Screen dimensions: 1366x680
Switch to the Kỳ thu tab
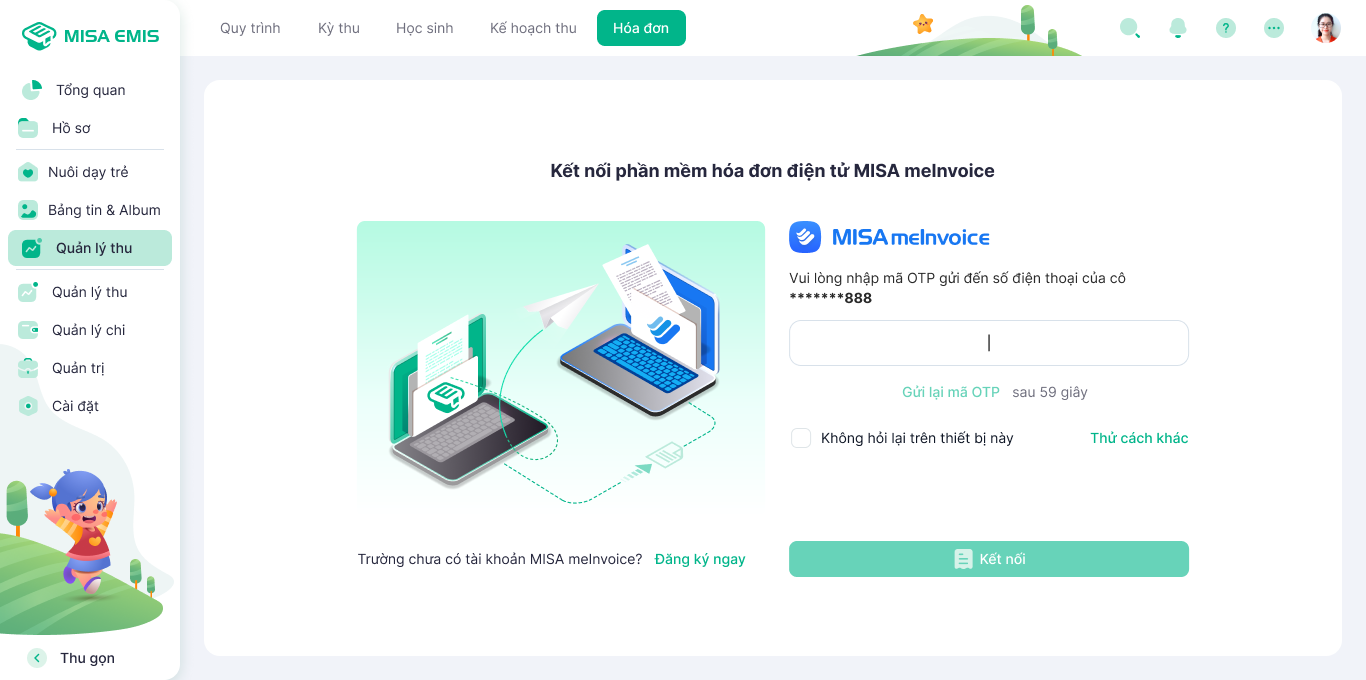pos(339,28)
